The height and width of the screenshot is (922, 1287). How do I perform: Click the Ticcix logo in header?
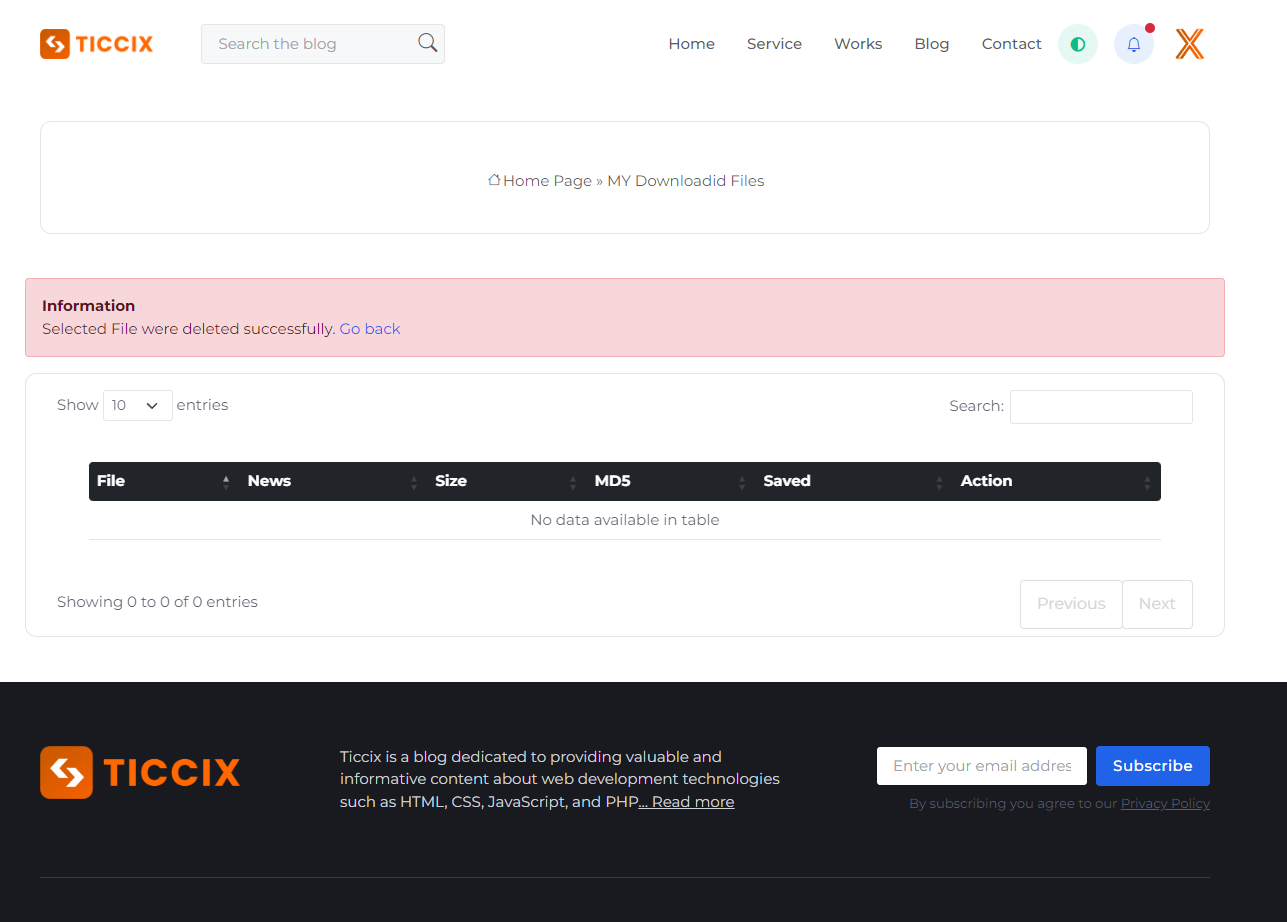[97, 44]
